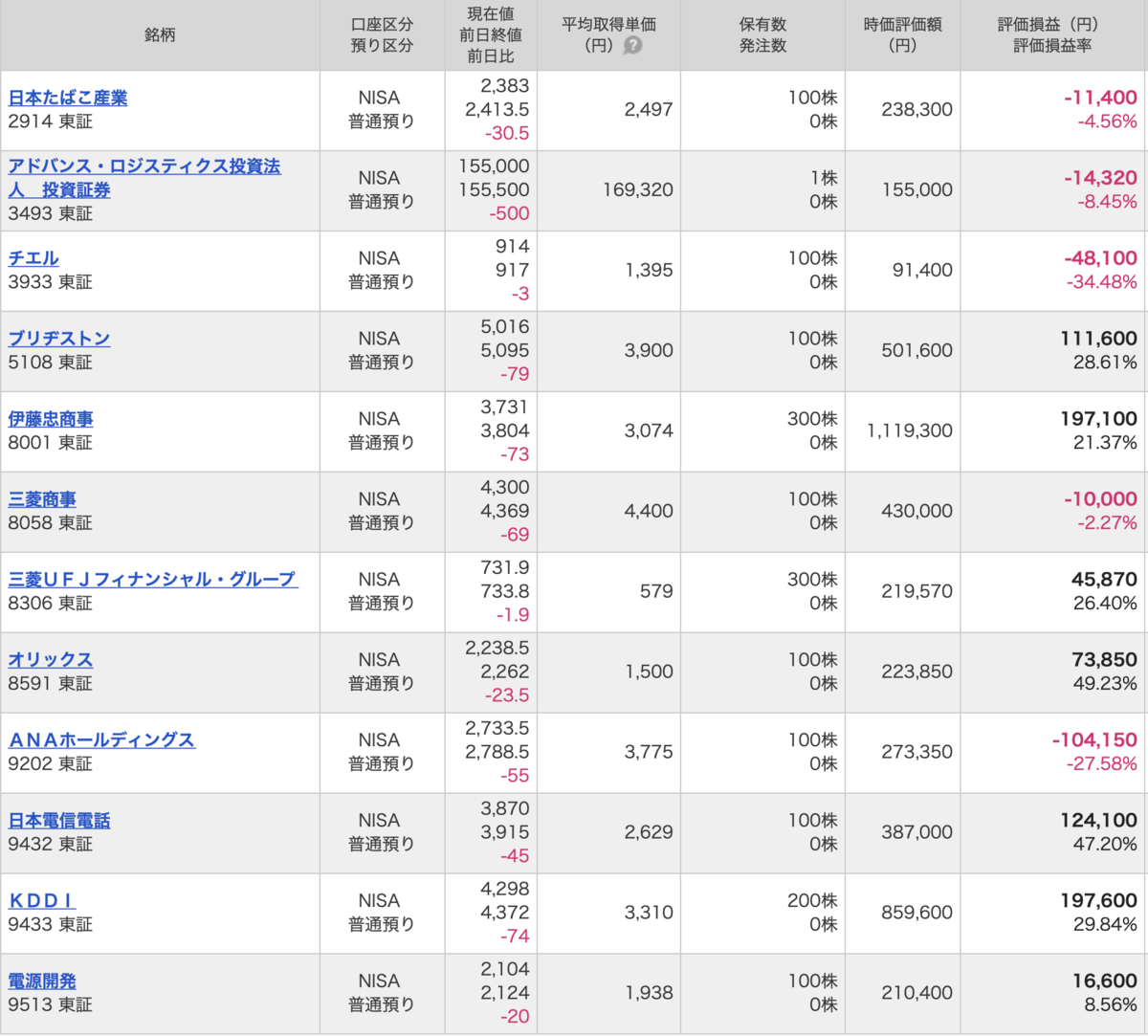Image resolution: width=1148 pixels, height=1036 pixels.
Task: Open the ANAホールディングス stock link
Action: click(101, 740)
